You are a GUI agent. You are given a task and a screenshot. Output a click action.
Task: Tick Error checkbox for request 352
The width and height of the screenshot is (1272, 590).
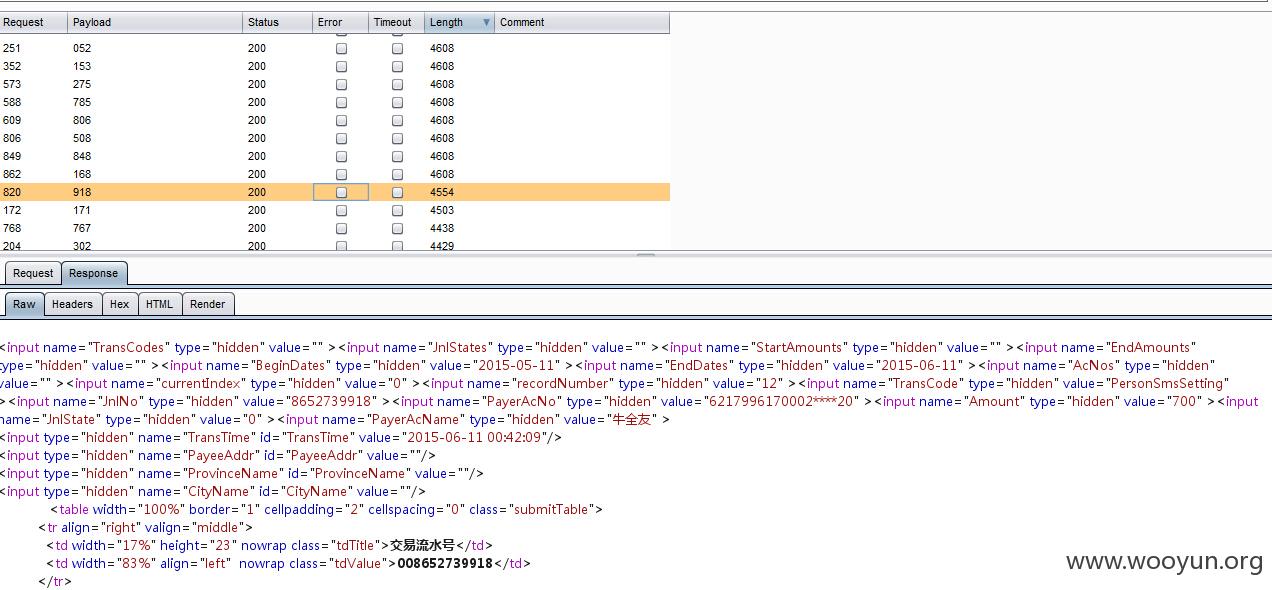point(341,66)
